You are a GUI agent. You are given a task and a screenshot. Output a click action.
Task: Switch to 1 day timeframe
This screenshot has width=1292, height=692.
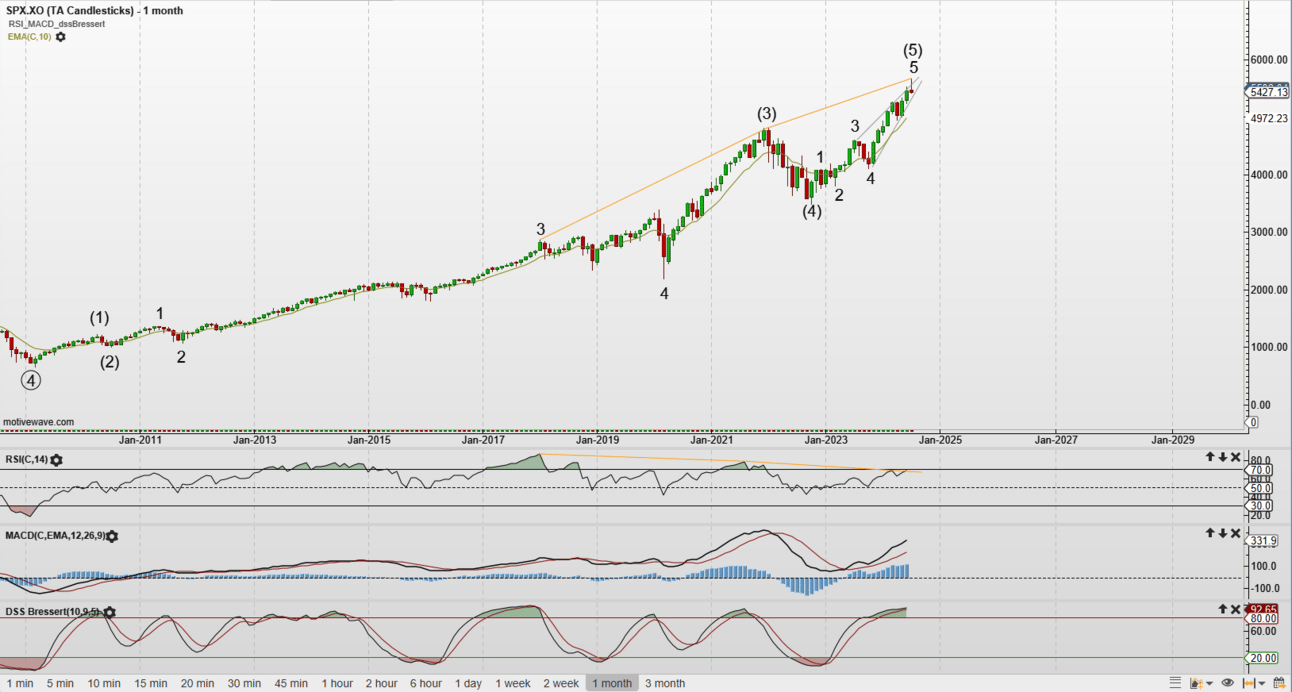point(468,683)
